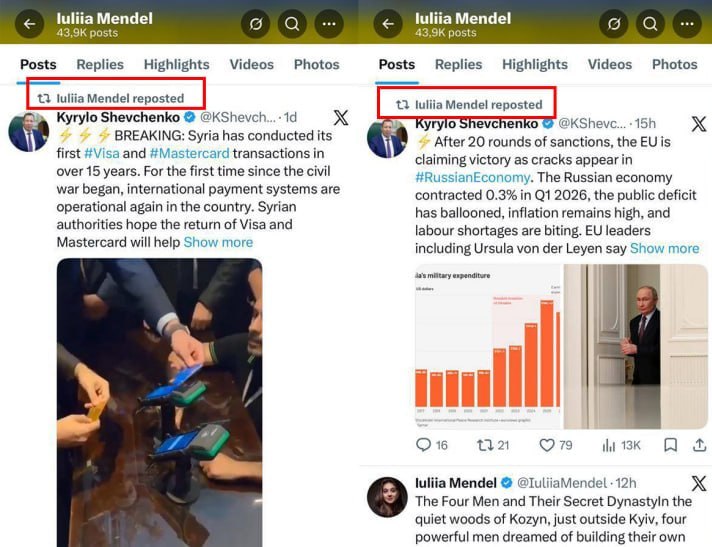Repost the post with 21 reposts
This screenshot has width=712, height=547.
pos(493,445)
